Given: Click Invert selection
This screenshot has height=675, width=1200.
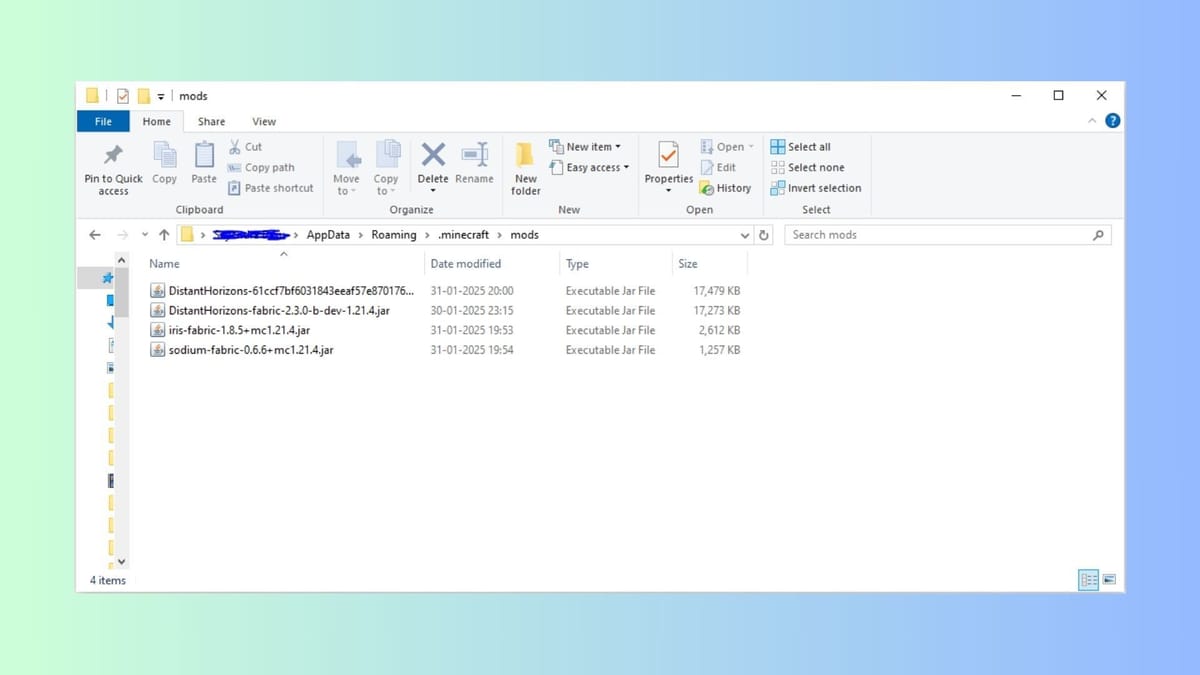Looking at the screenshot, I should pyautogui.click(x=816, y=188).
